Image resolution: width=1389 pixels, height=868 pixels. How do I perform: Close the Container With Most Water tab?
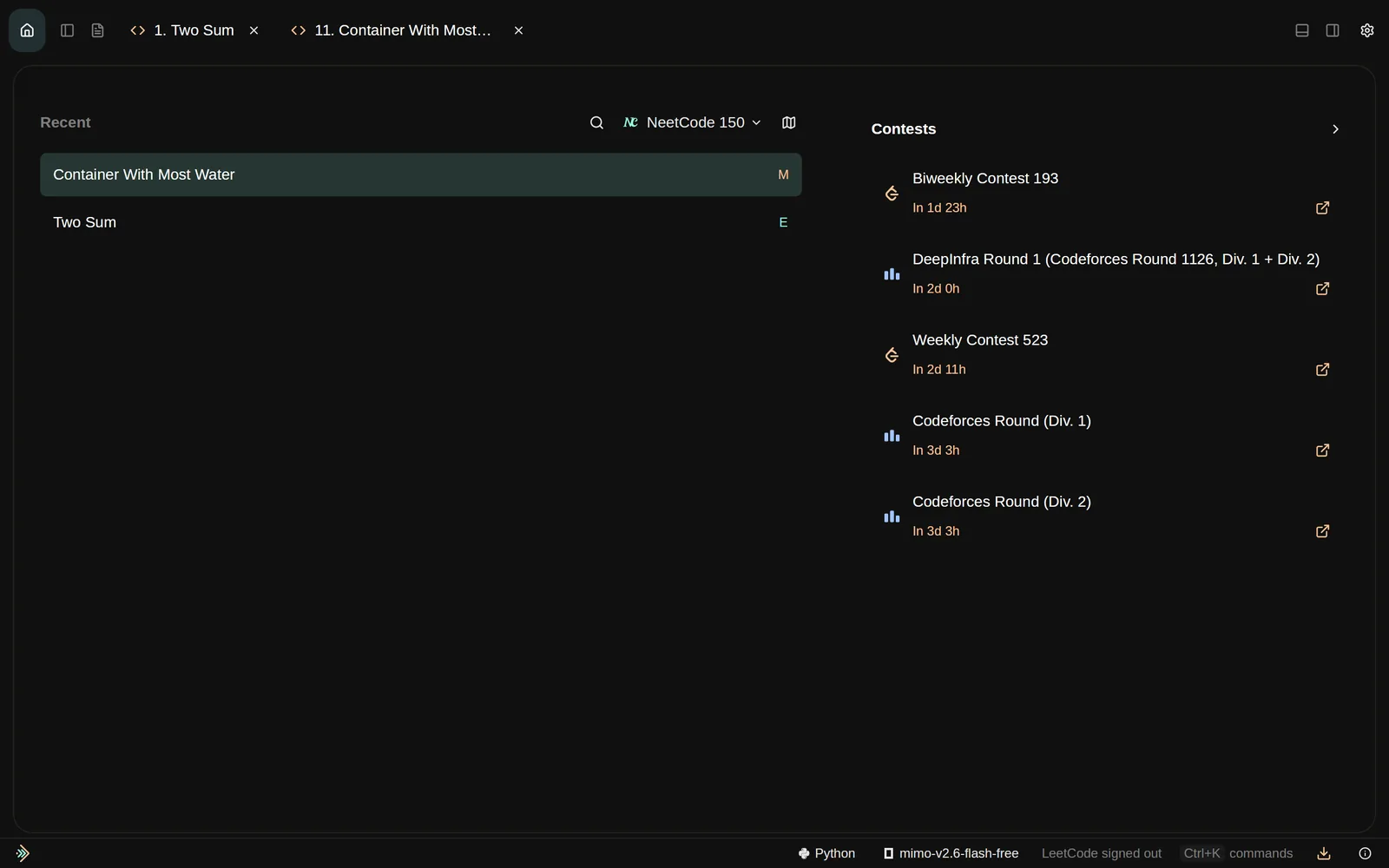518,30
